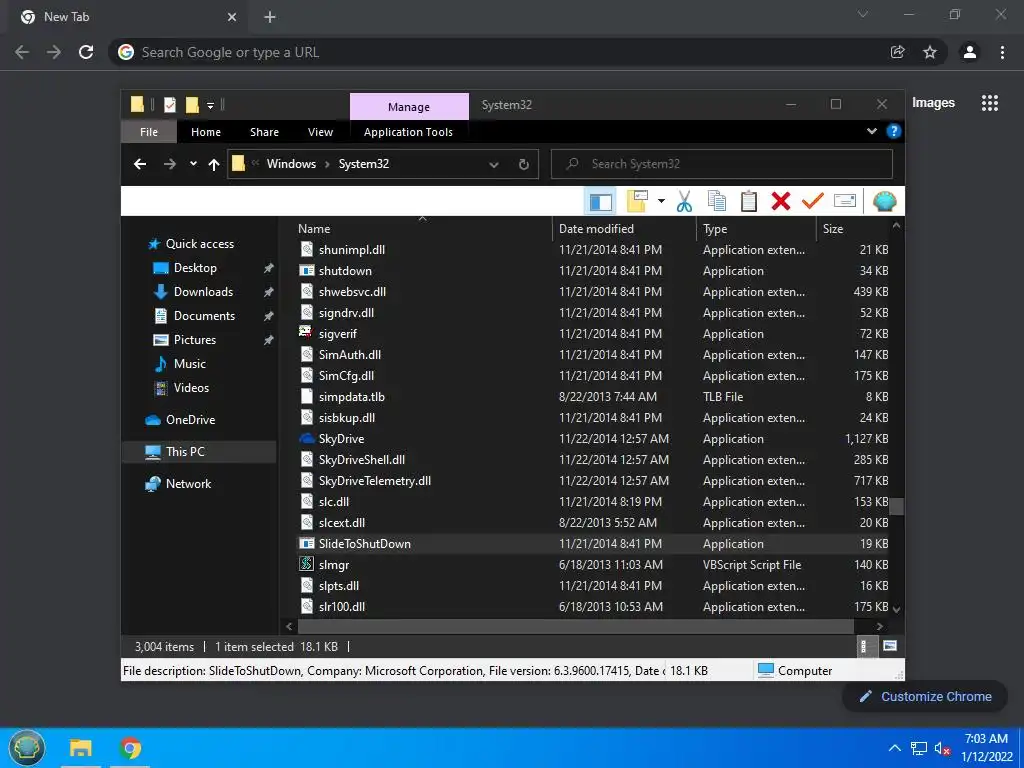Open Quick access in navigation pane
Screen dimensions: 1024x768
point(199,244)
